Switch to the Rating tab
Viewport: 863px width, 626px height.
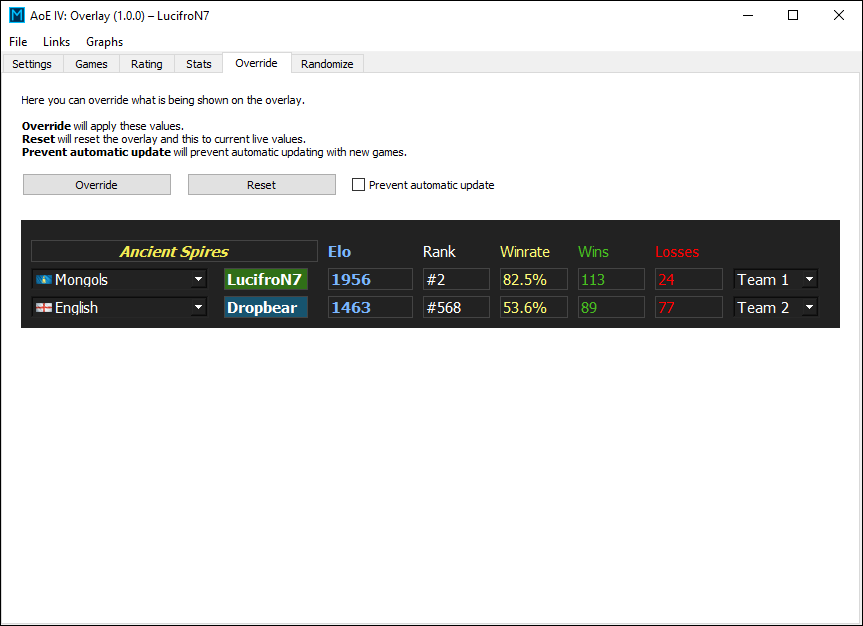click(147, 64)
